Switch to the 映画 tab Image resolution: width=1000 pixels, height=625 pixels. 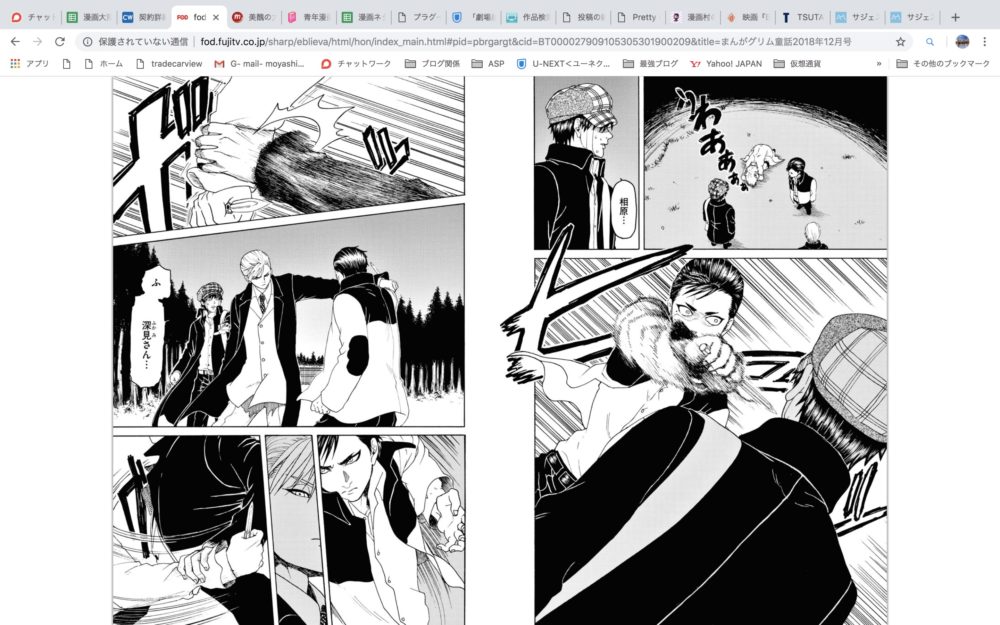pos(747,17)
